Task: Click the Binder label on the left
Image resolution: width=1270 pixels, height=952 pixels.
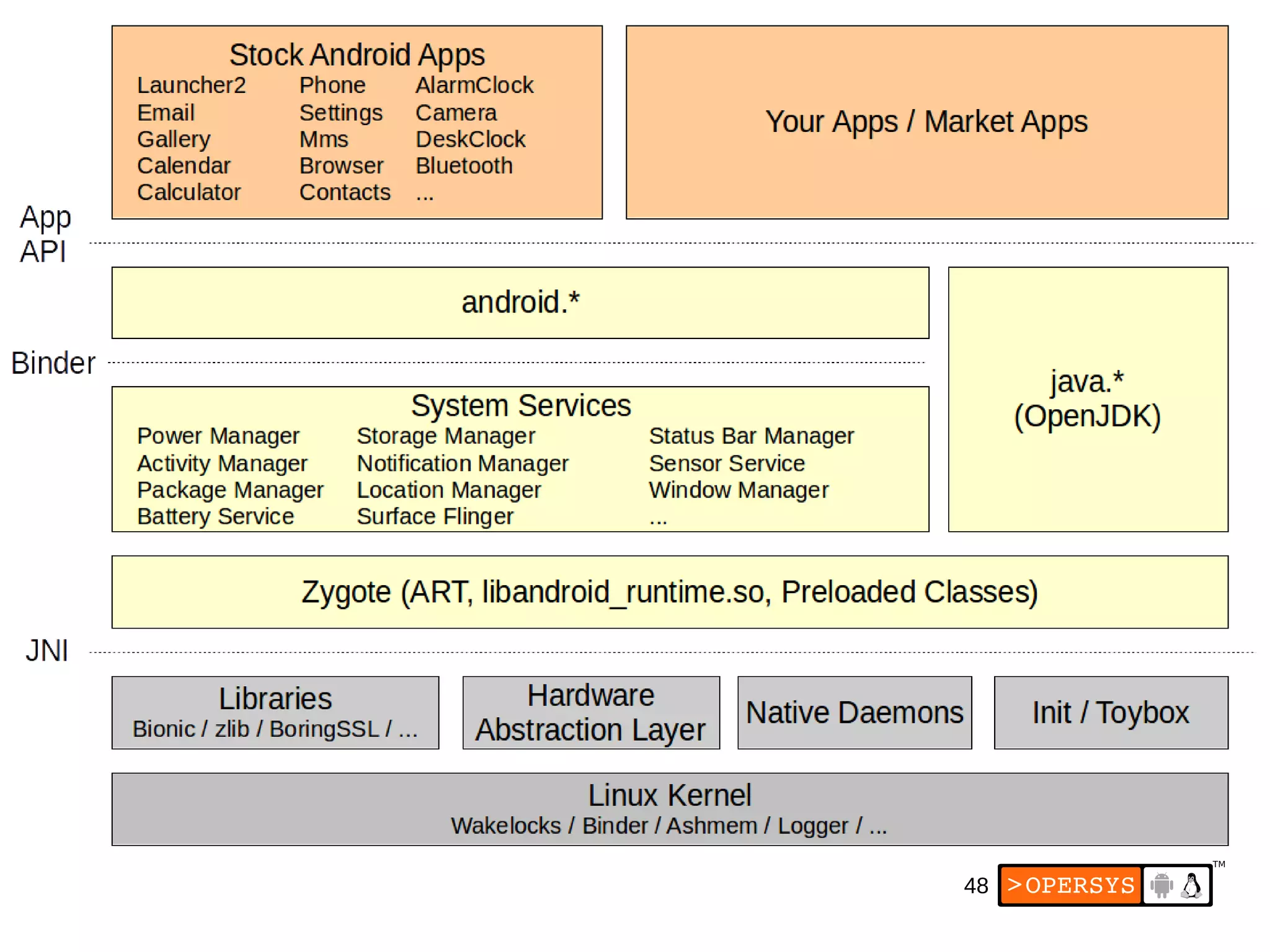Action: click(x=53, y=363)
